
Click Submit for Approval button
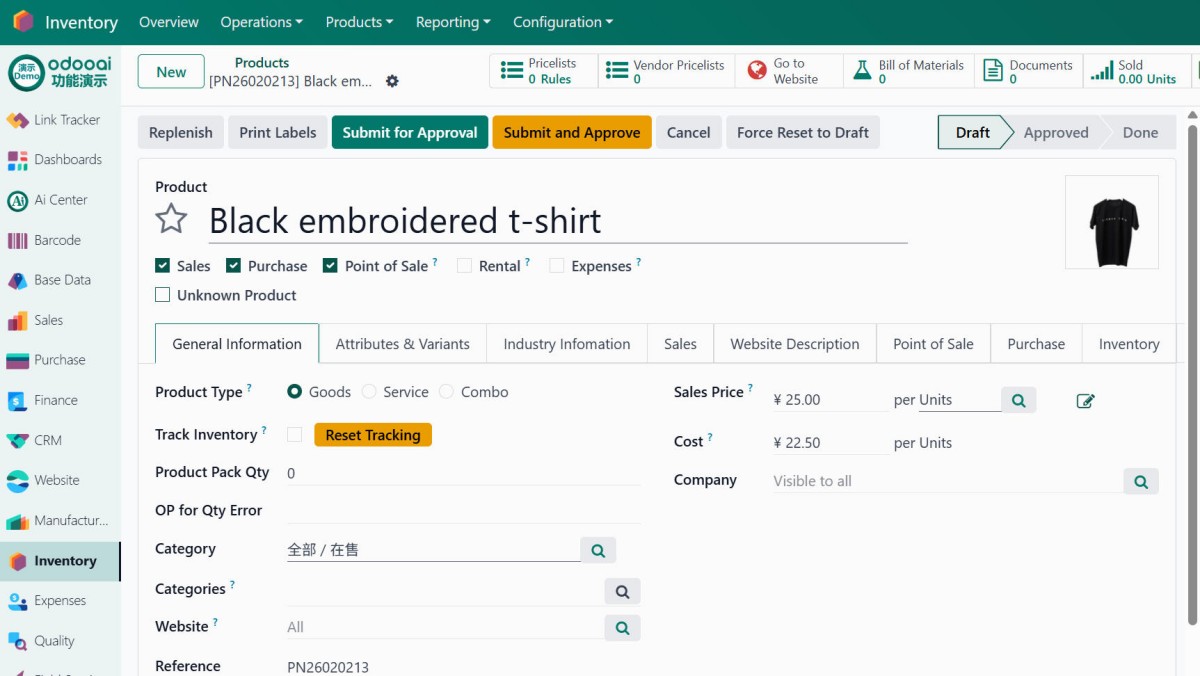(x=410, y=132)
